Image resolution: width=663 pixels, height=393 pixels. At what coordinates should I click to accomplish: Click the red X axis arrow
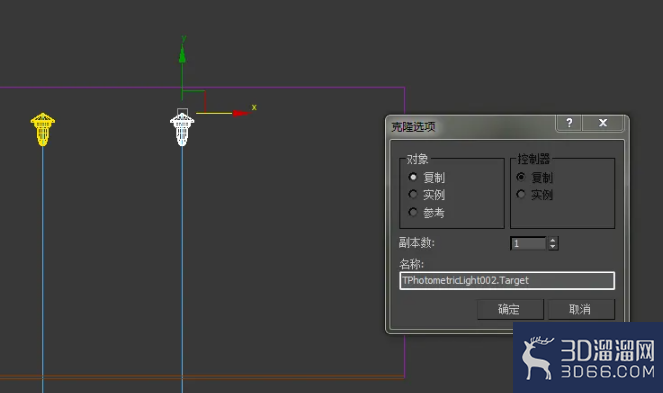click(x=241, y=113)
